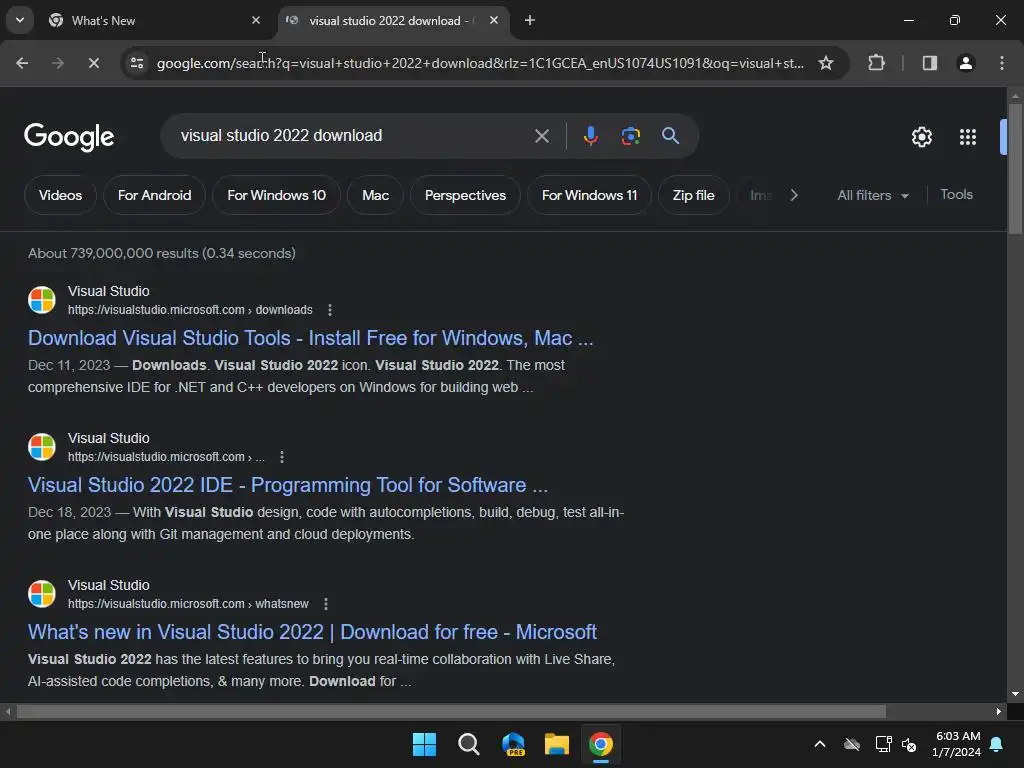Click the scroll down arrow
1024x768 pixels.
tap(1015, 694)
